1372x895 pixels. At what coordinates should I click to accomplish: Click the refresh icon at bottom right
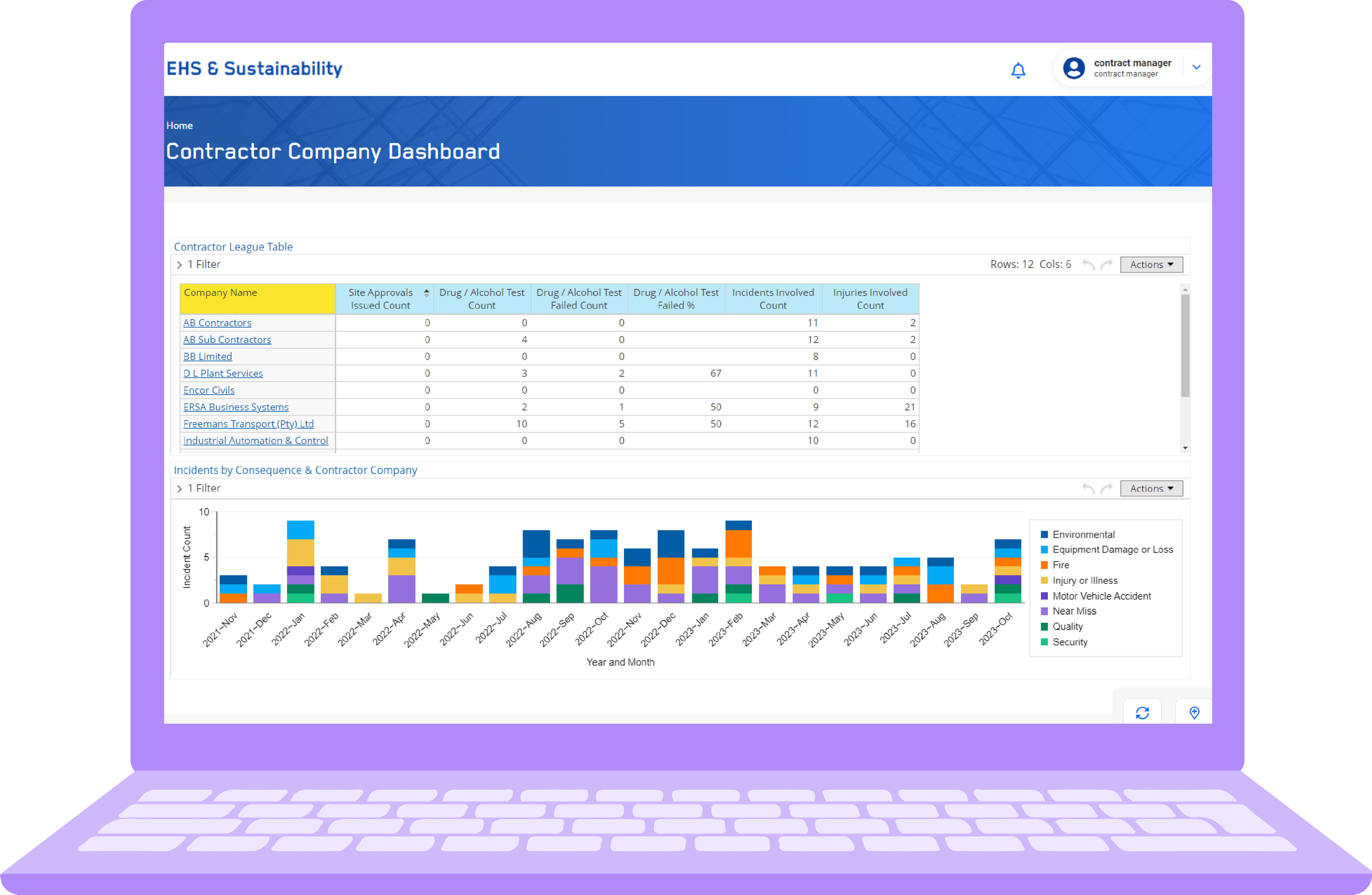coord(1142,712)
